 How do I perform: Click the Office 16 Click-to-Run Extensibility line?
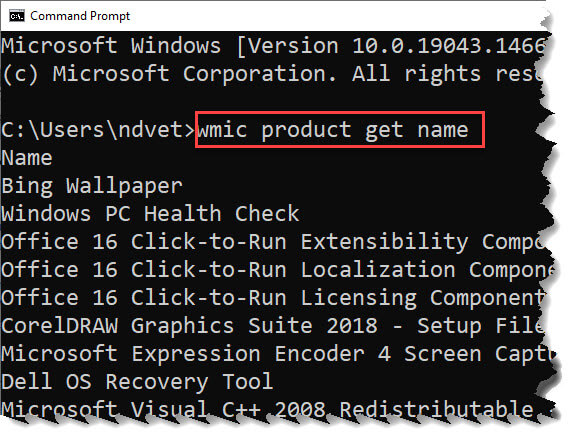273,242
